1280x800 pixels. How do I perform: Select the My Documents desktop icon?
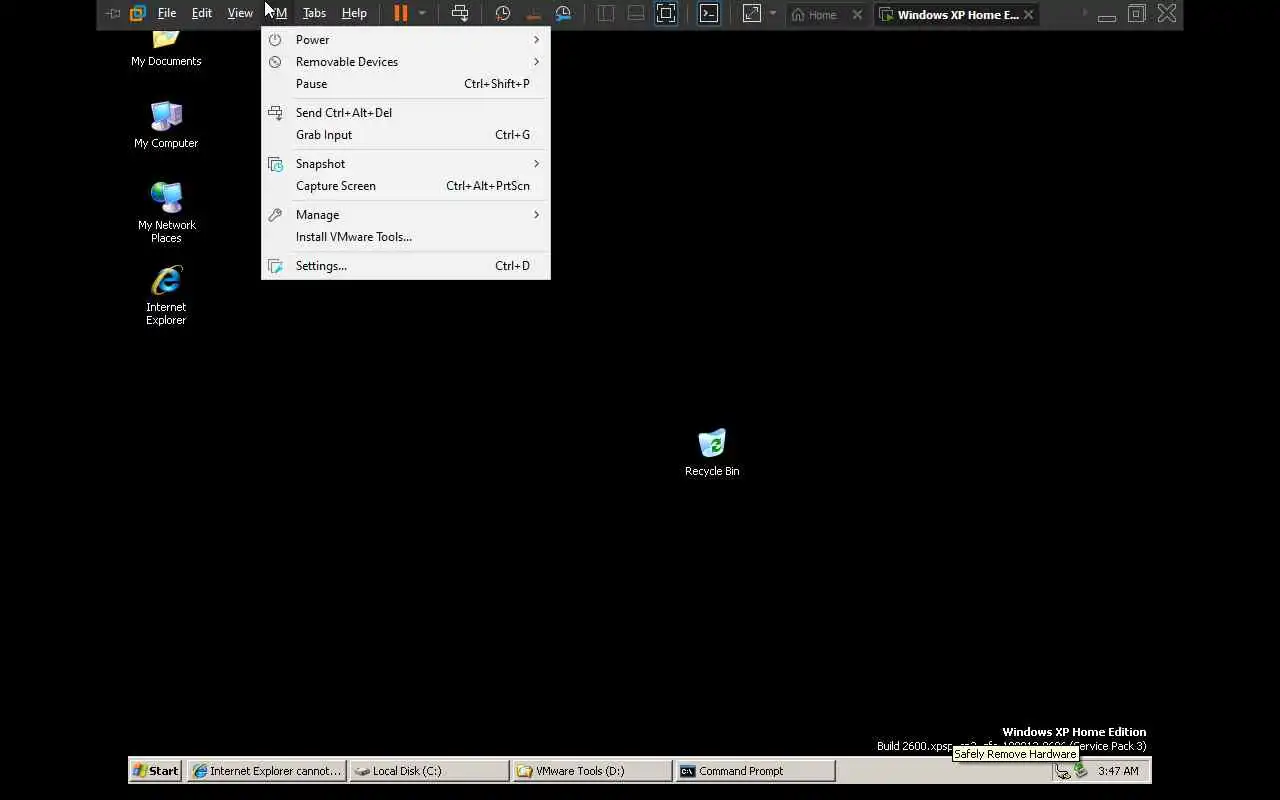pos(166,48)
